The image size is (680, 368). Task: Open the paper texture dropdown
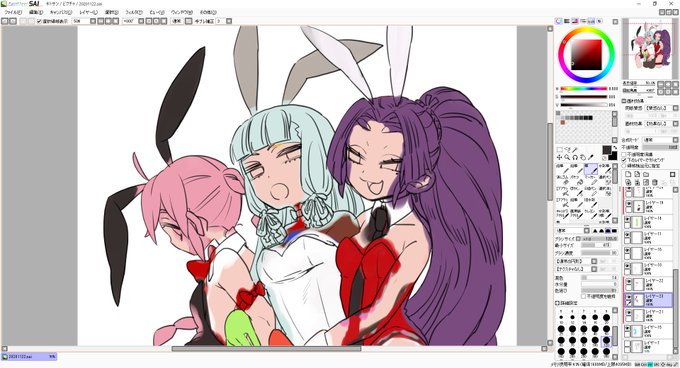pyautogui.click(x=675, y=108)
